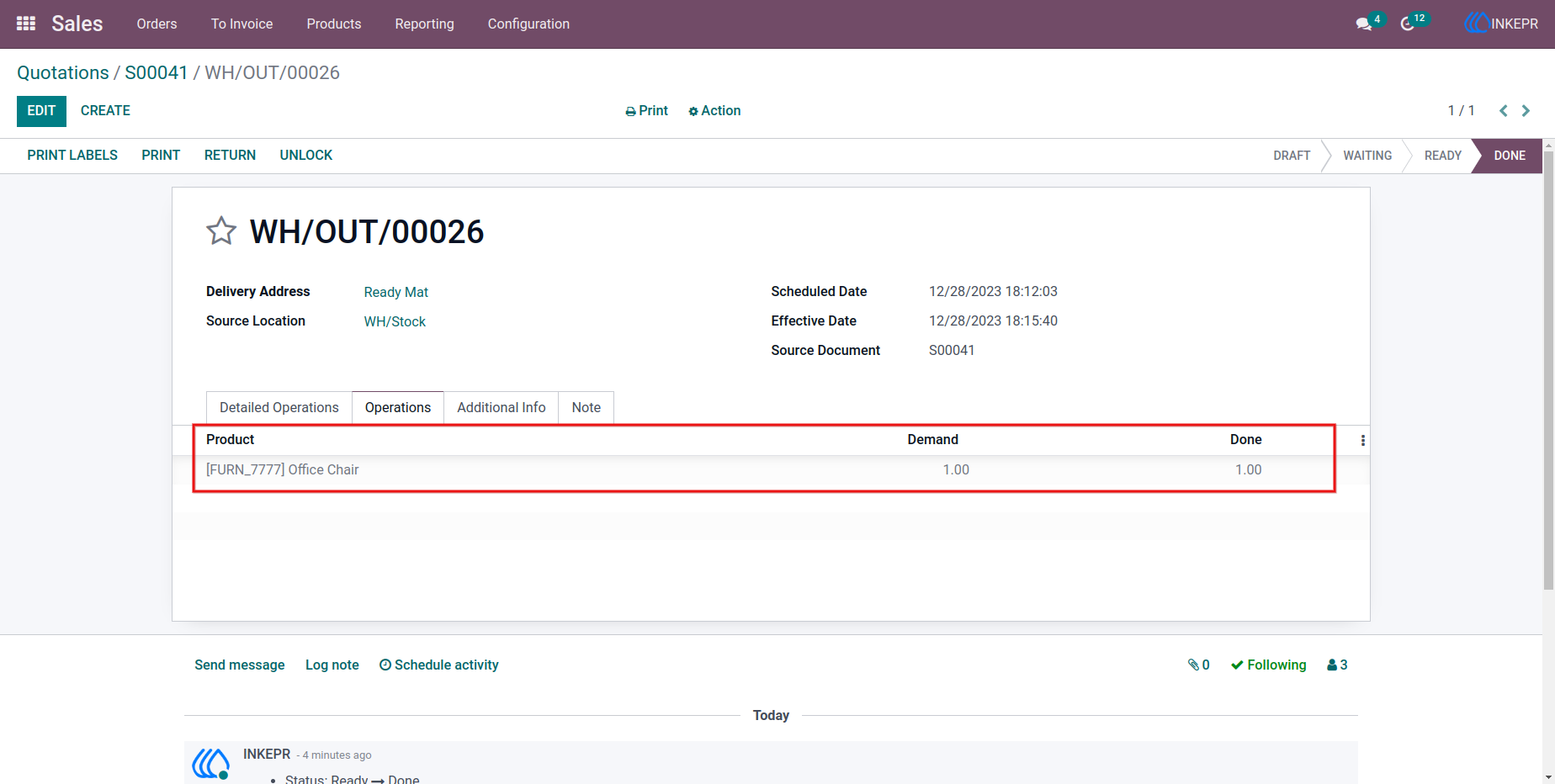This screenshot has height=784, width=1555.
Task: Click the attachments paperclip counter
Action: (1198, 665)
